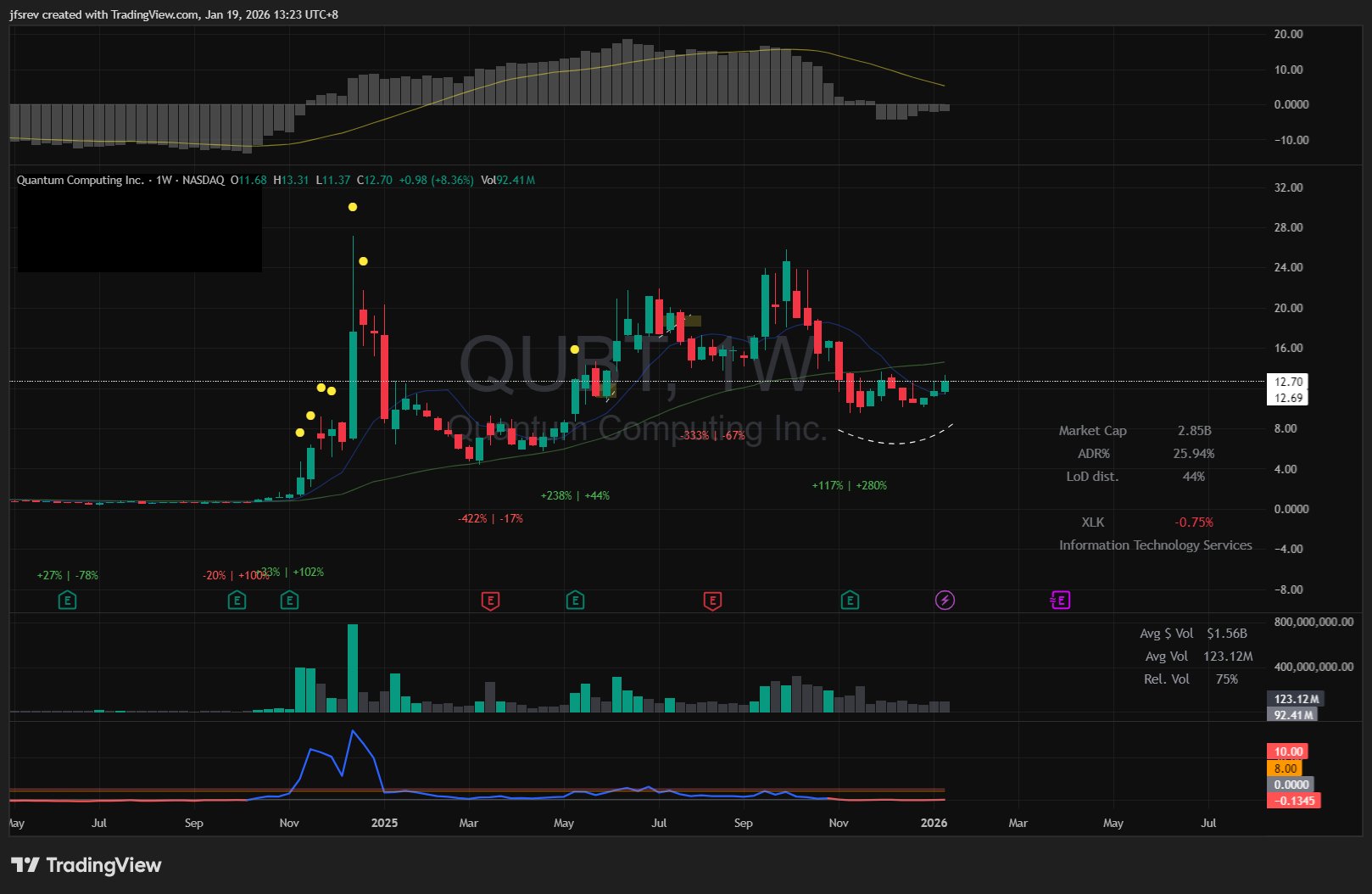Click the 2025 label on the time axis

click(384, 823)
